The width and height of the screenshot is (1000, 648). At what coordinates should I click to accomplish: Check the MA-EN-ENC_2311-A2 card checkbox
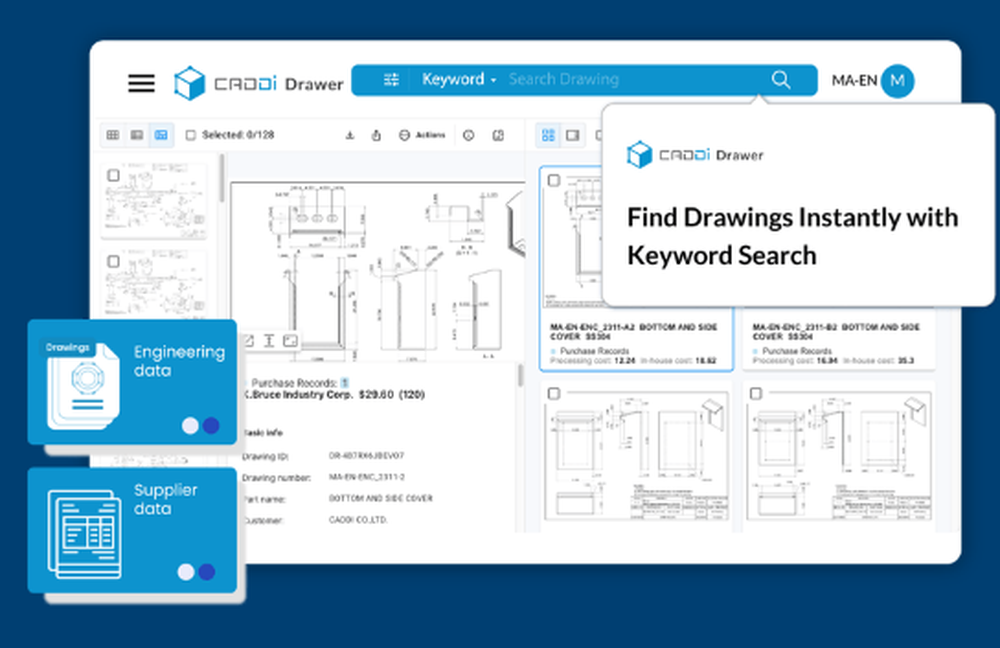click(554, 180)
